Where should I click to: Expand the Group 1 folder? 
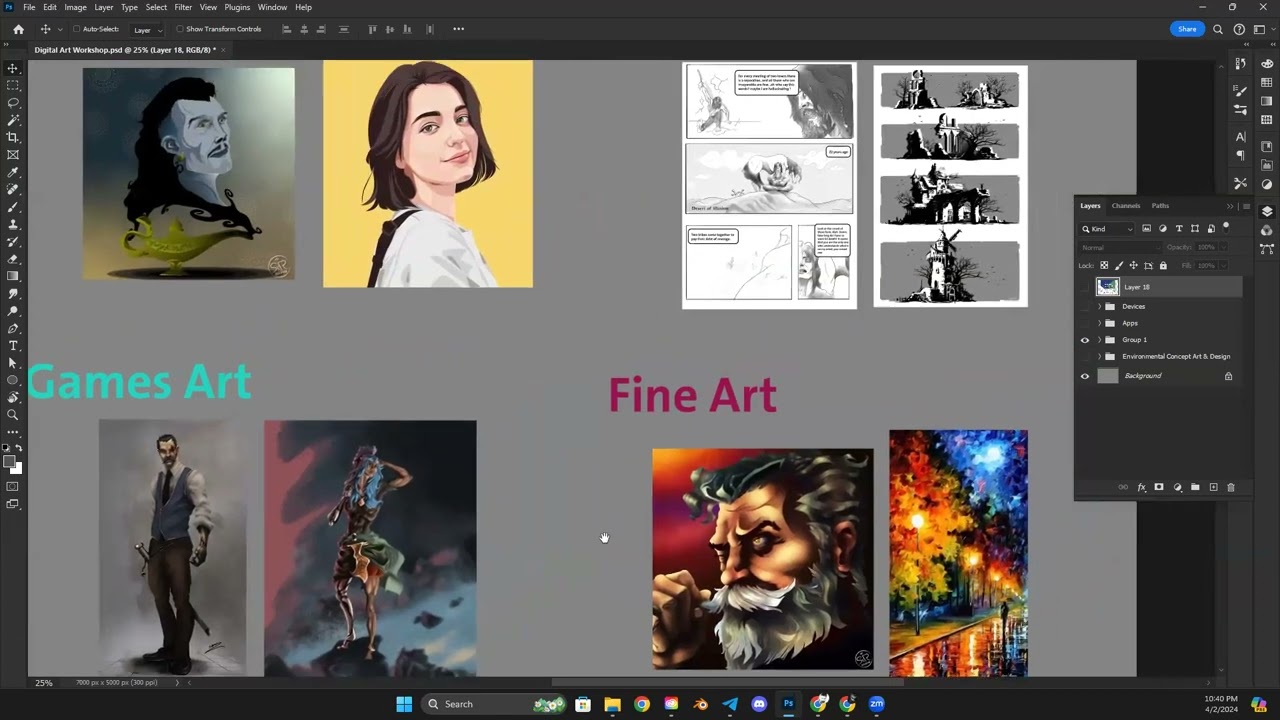point(1100,340)
